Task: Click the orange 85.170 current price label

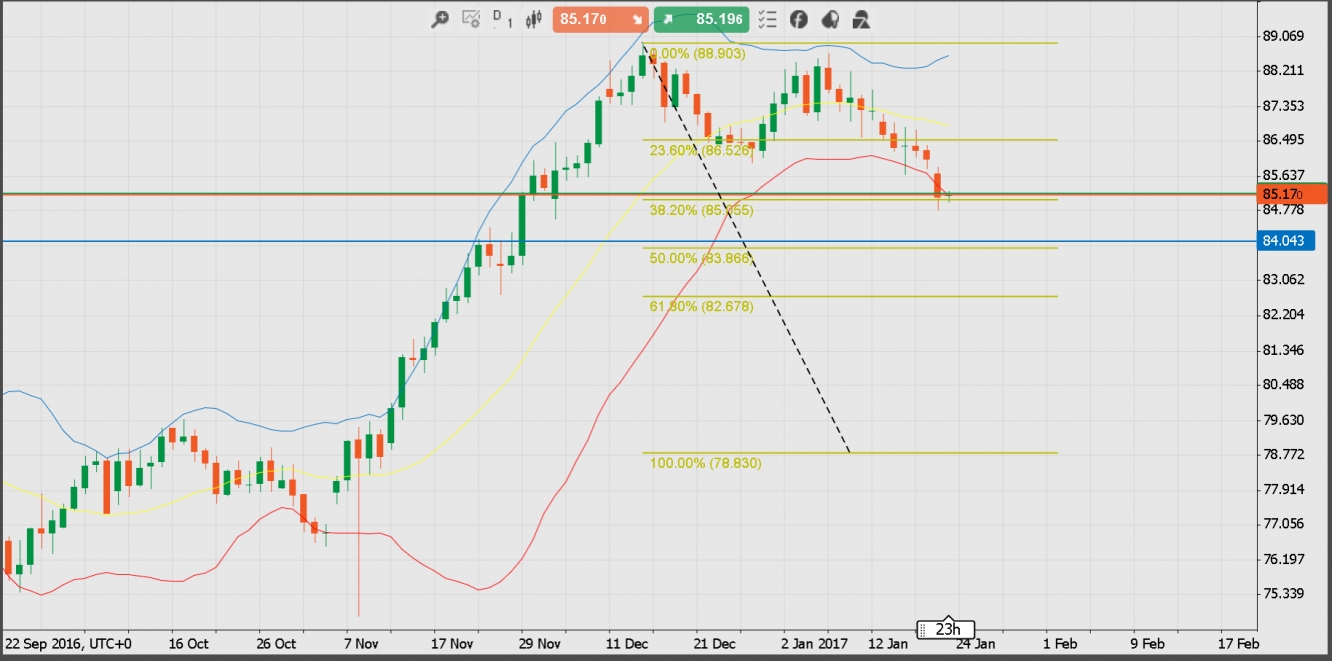Action: [x=1292, y=194]
